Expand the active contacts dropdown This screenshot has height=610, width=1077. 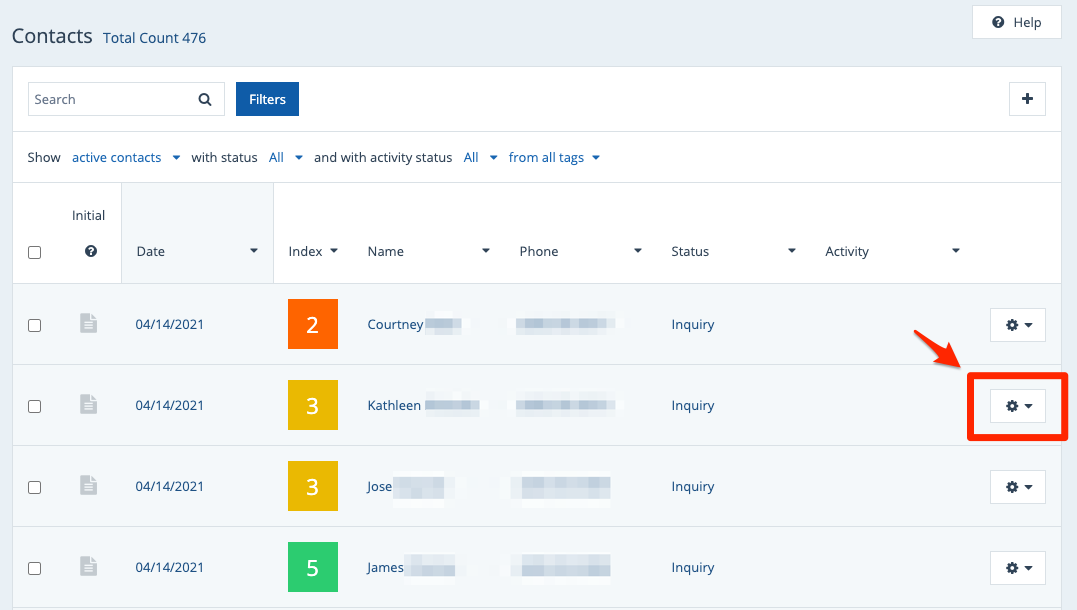point(125,158)
